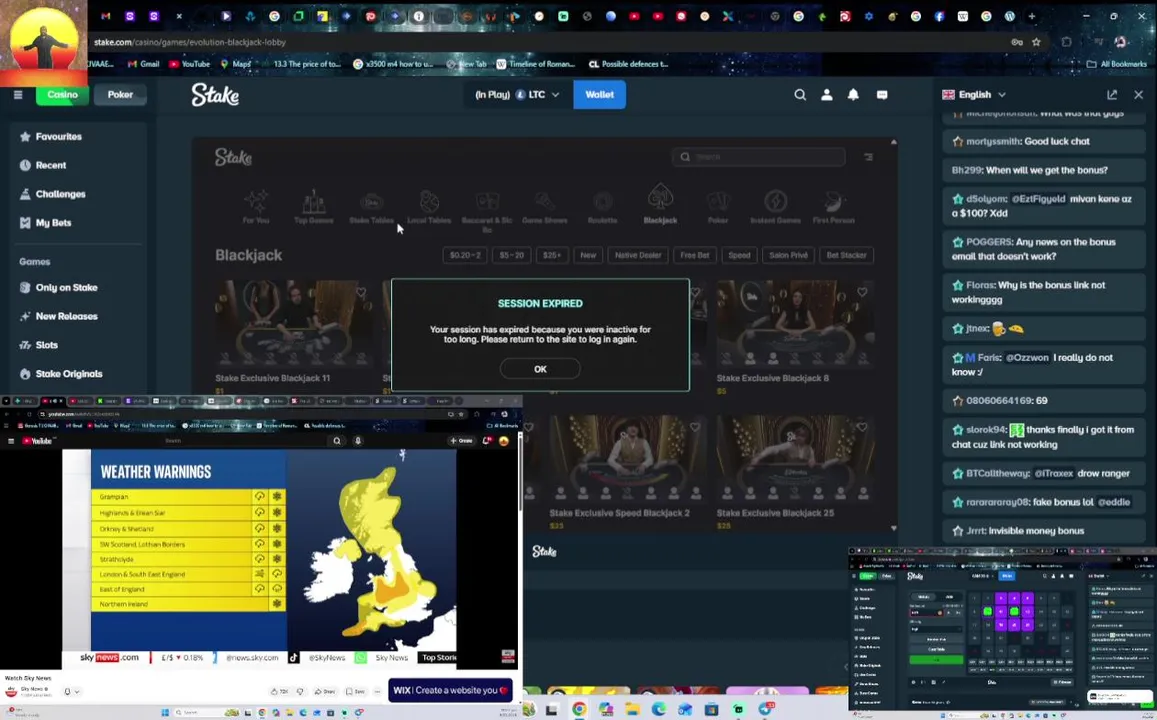Viewport: 1157px width, 720px height.
Task: Click YouTube voice search microphone icon
Action: (358, 440)
